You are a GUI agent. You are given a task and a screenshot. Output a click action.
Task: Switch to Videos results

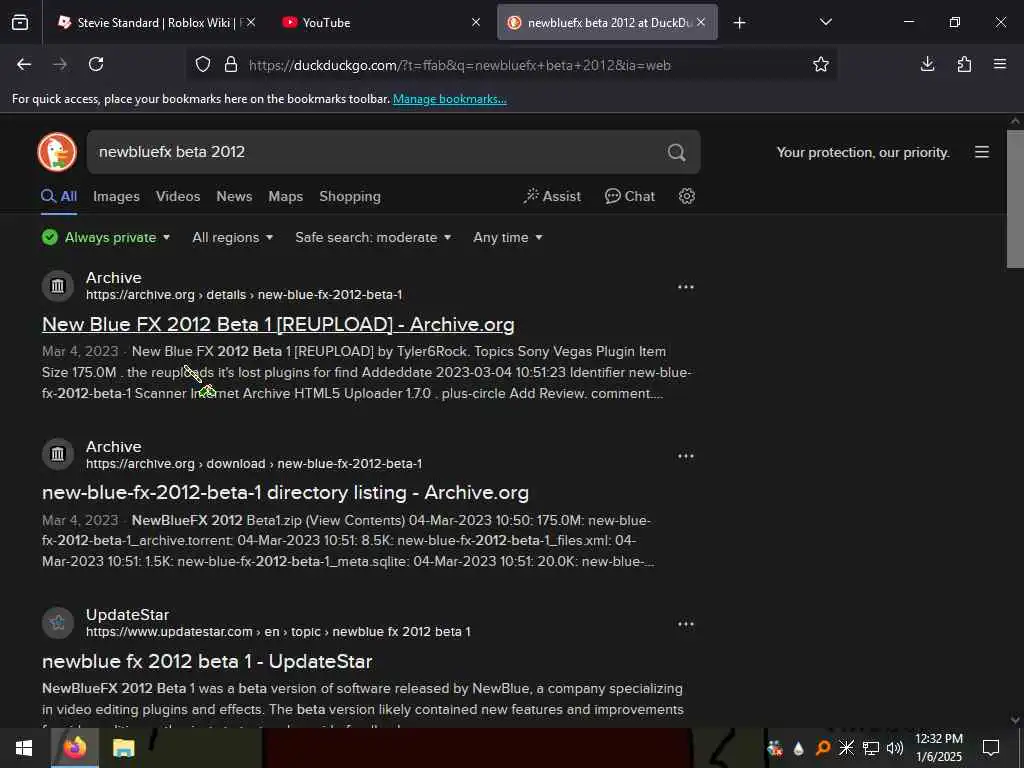click(x=178, y=197)
